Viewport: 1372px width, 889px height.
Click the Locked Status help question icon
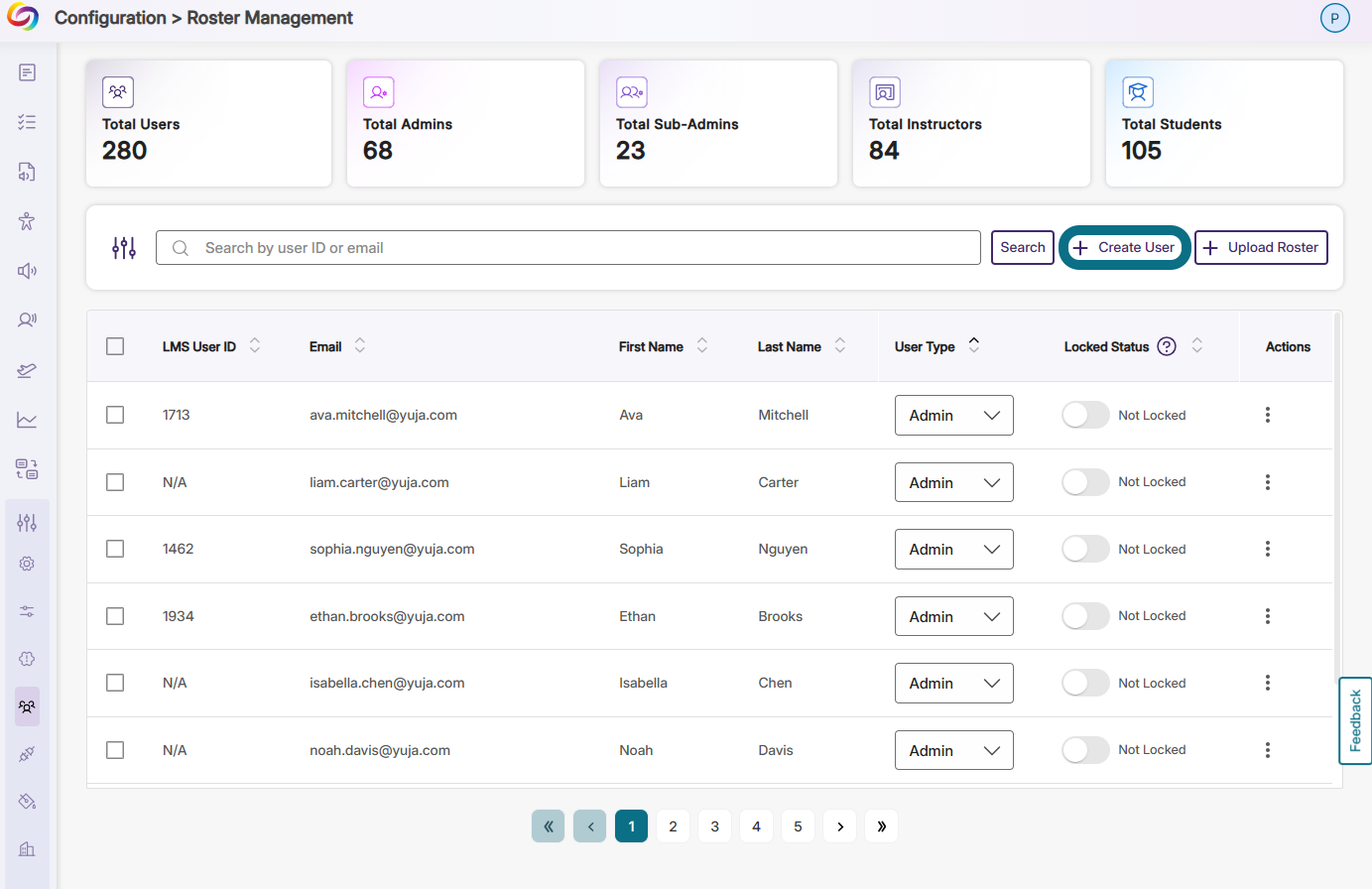click(1167, 346)
